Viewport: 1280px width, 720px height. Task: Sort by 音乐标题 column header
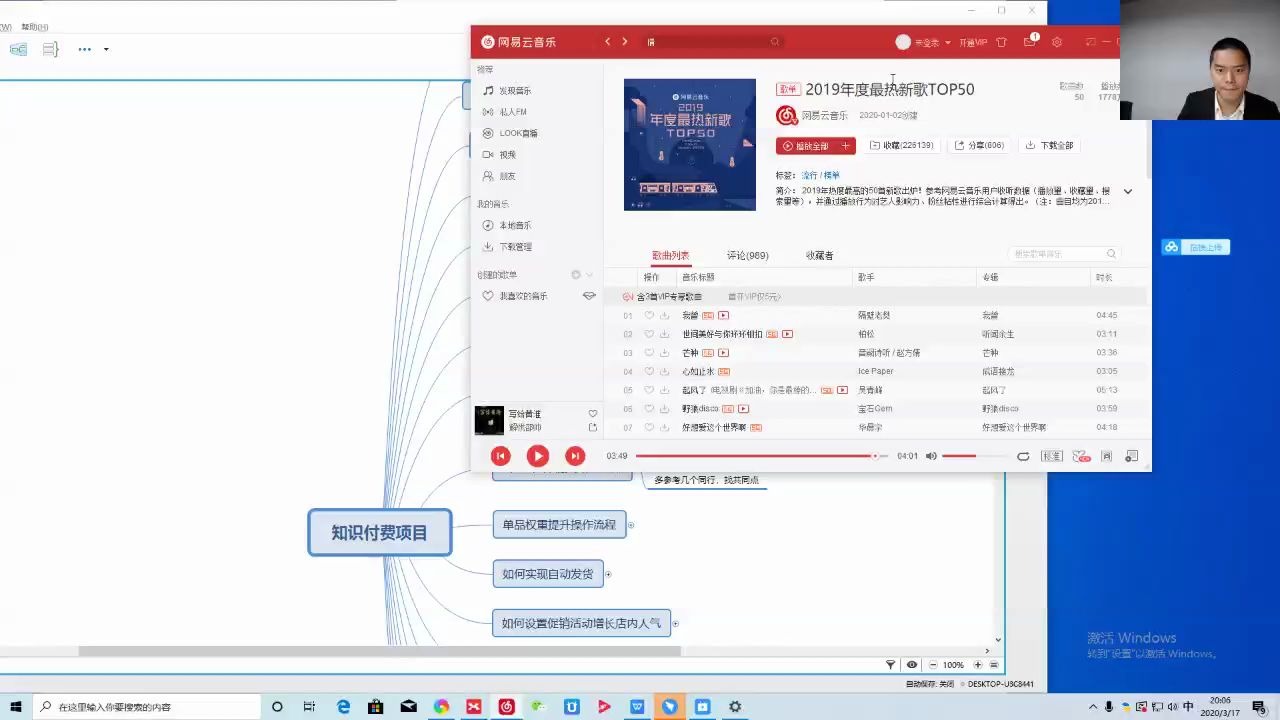pyautogui.click(x=698, y=277)
